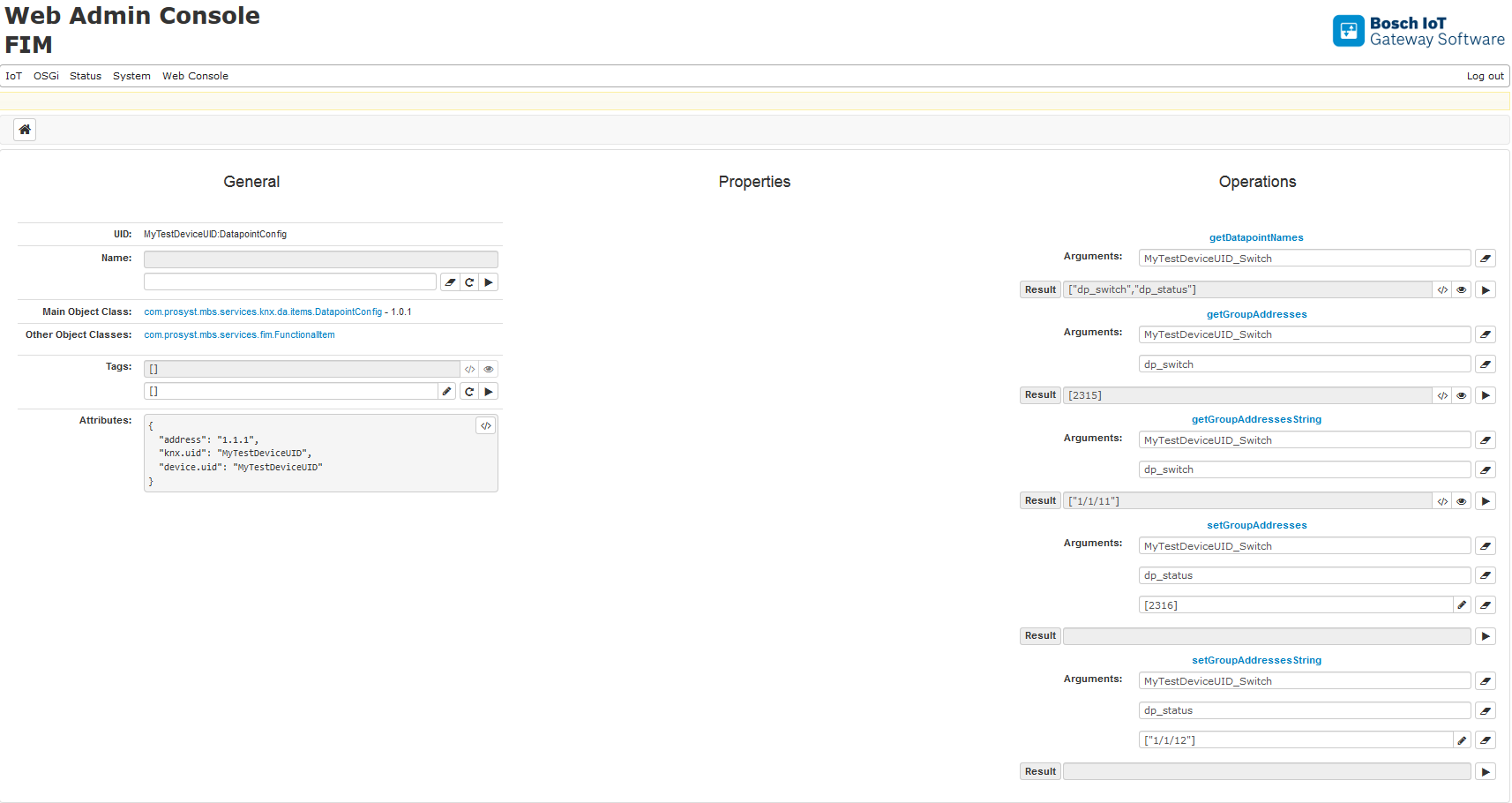
Task: Toggle eye icon for getDatapointNames result
Action: point(1462,289)
